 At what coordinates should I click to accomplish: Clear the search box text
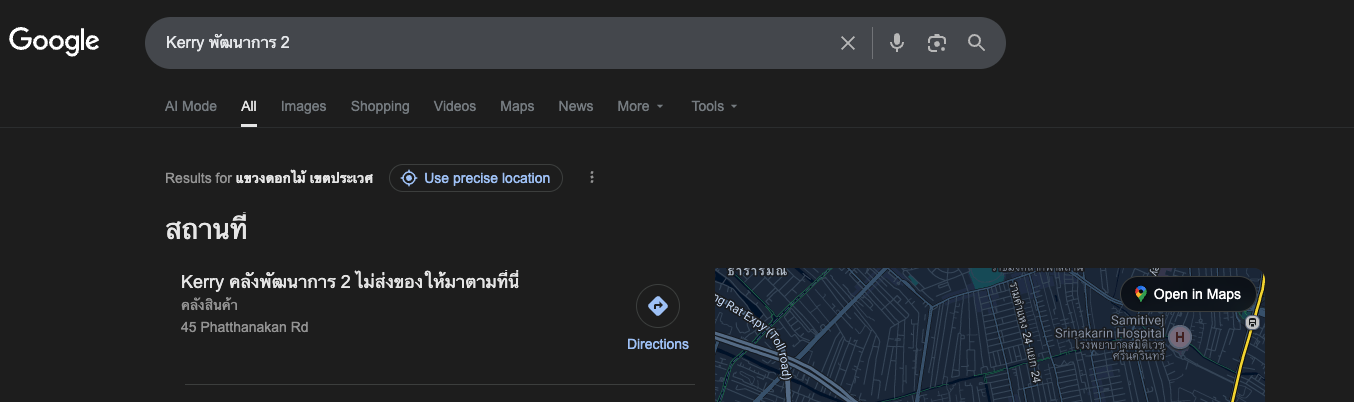point(848,43)
